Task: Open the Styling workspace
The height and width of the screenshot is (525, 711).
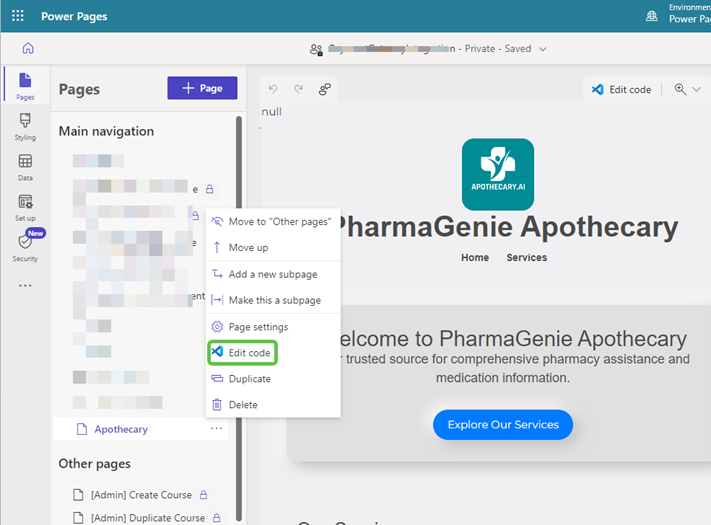Action: pyautogui.click(x=25, y=126)
